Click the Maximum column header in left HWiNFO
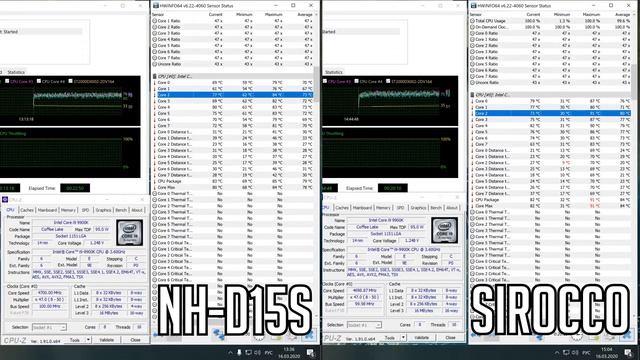 (273, 14)
